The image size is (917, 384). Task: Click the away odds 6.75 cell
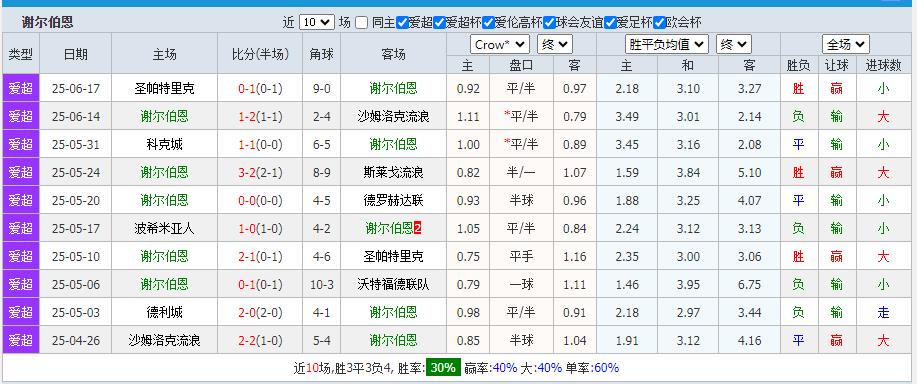pos(750,285)
